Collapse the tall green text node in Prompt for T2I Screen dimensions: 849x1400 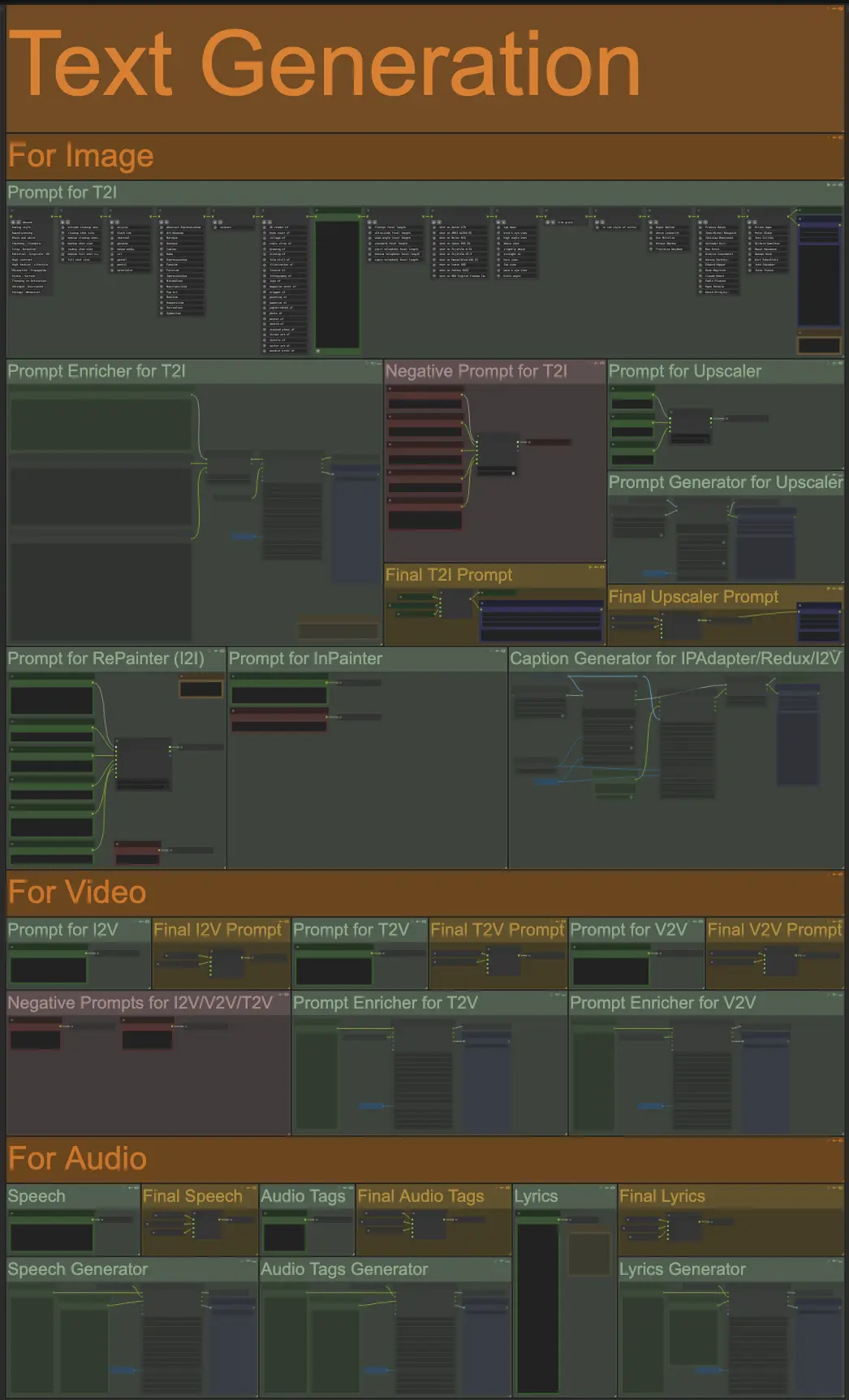318,210
